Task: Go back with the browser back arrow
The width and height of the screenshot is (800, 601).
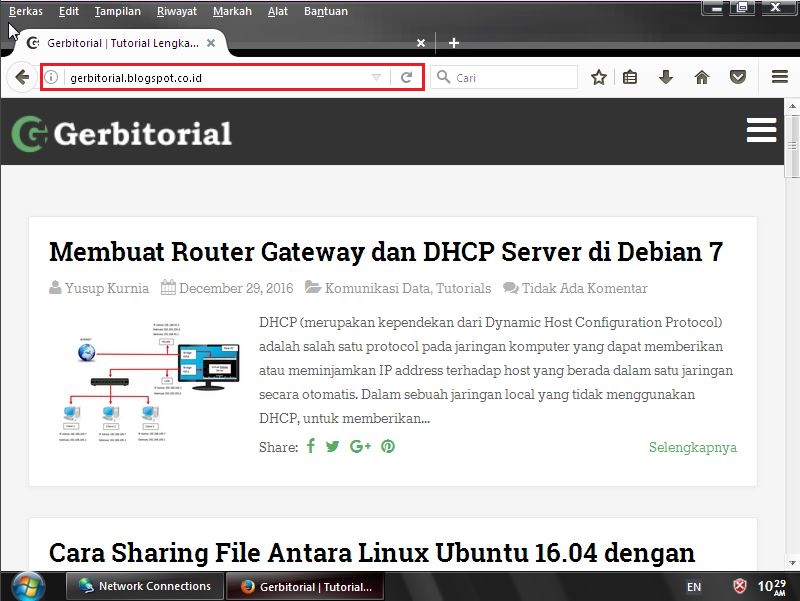Action: [22, 78]
